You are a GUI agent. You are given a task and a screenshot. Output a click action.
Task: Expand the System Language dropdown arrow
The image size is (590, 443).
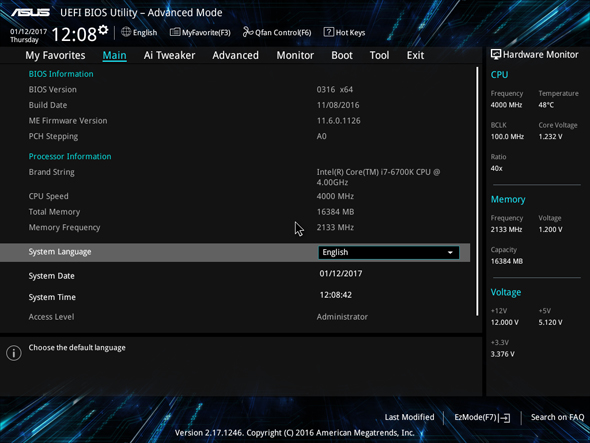click(x=450, y=253)
